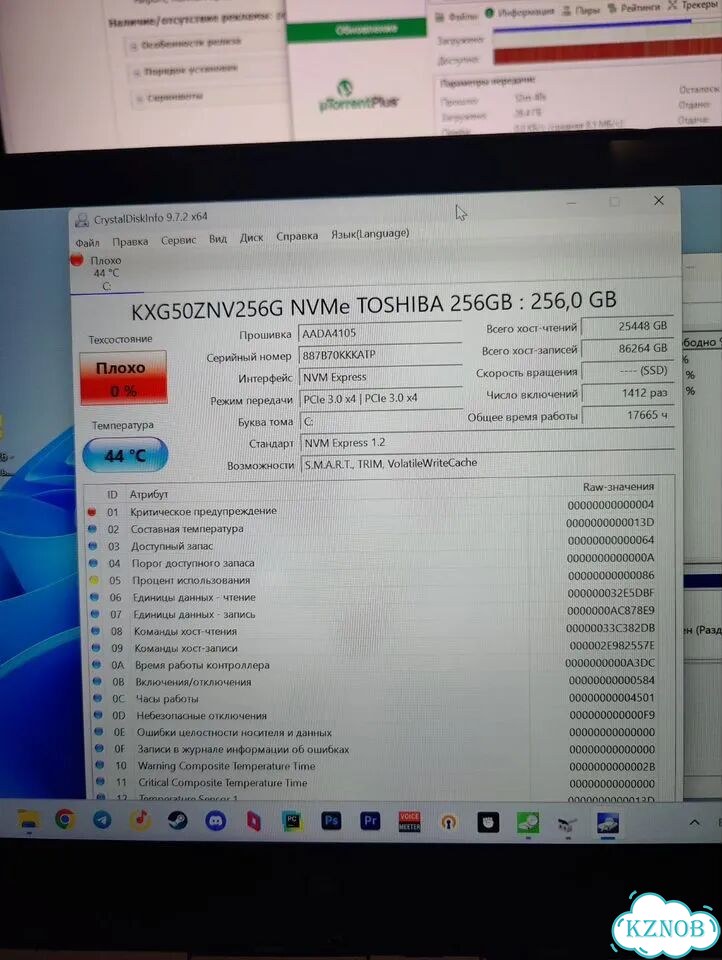Image resolution: width=722 pixels, height=960 pixels.
Task: Click the Атрибут column header
Action: coord(149,494)
